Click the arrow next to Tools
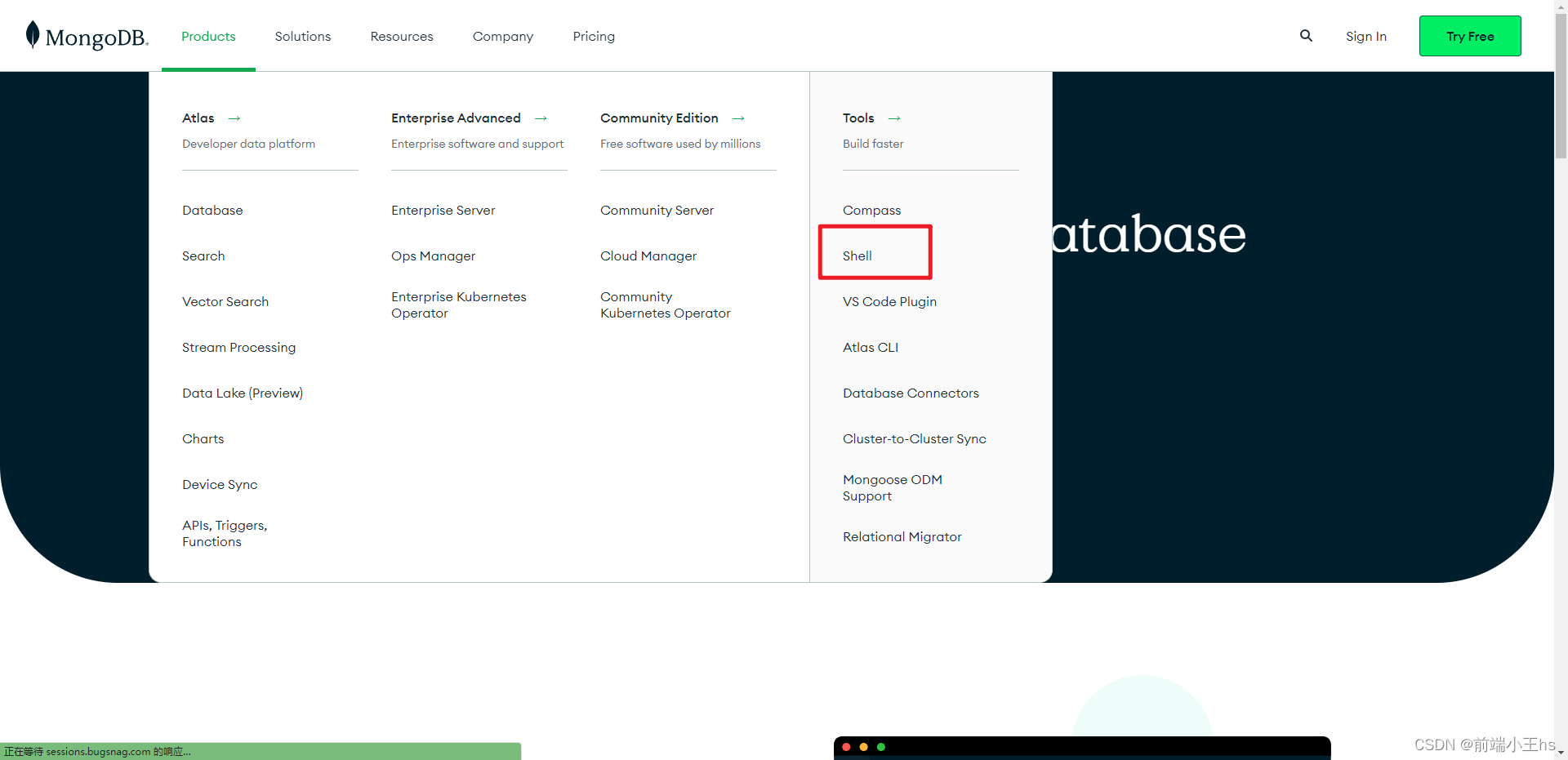The width and height of the screenshot is (1568, 760). point(894,118)
